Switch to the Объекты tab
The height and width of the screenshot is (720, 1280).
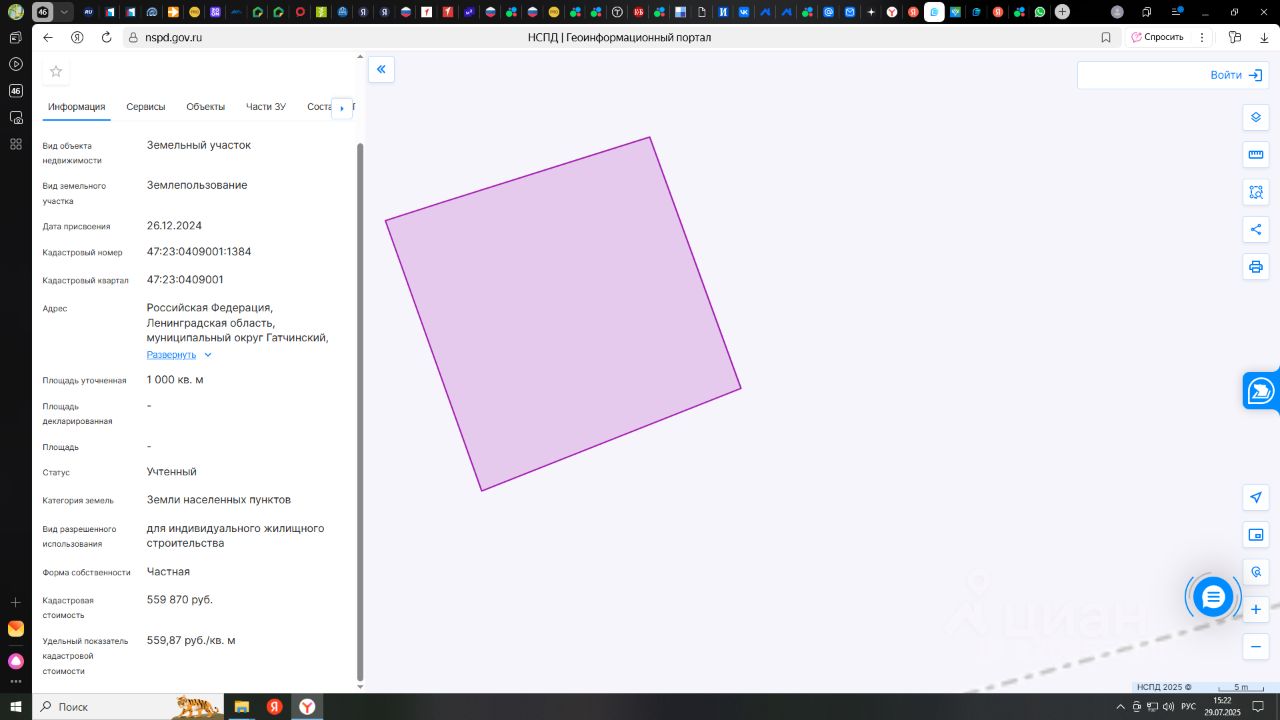coord(205,107)
